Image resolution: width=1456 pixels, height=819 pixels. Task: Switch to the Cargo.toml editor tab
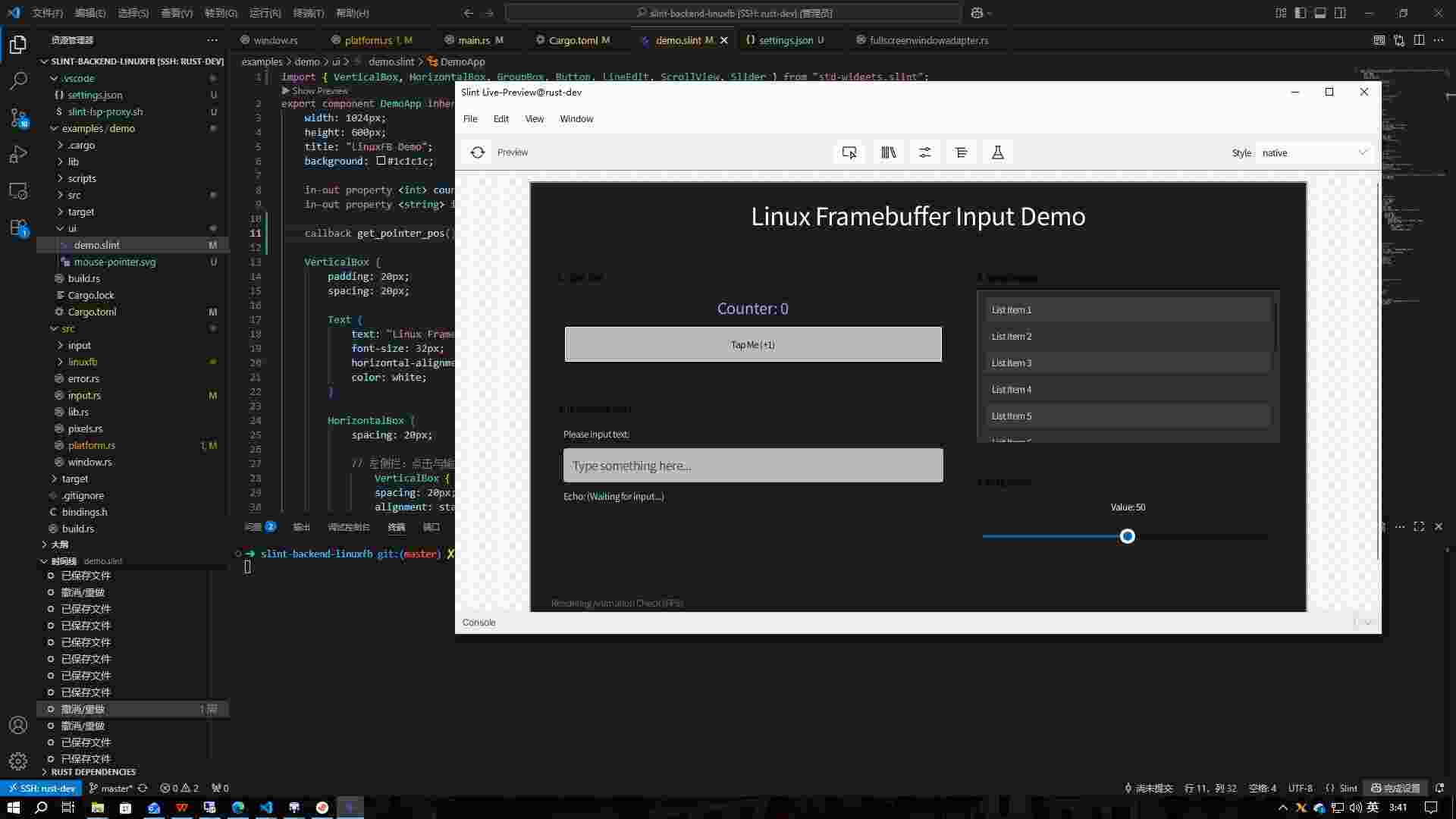573,40
